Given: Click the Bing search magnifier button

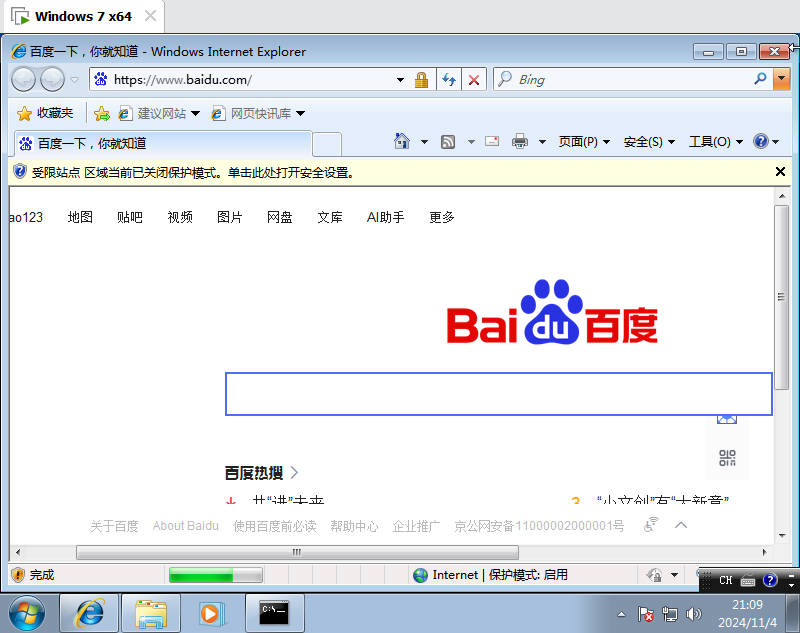Looking at the screenshot, I should [760, 79].
